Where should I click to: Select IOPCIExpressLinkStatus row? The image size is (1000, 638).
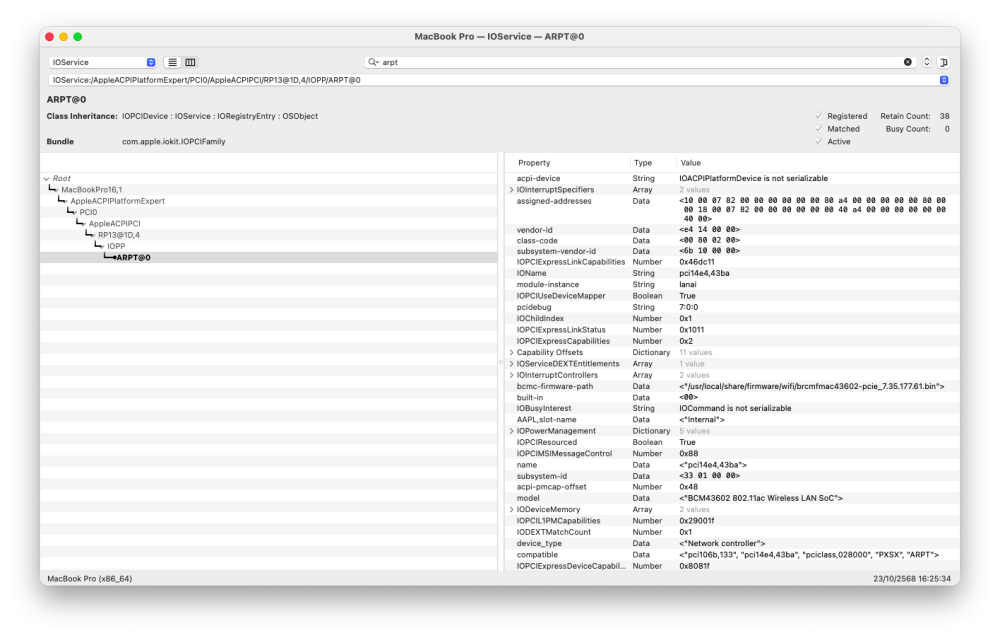coord(732,330)
